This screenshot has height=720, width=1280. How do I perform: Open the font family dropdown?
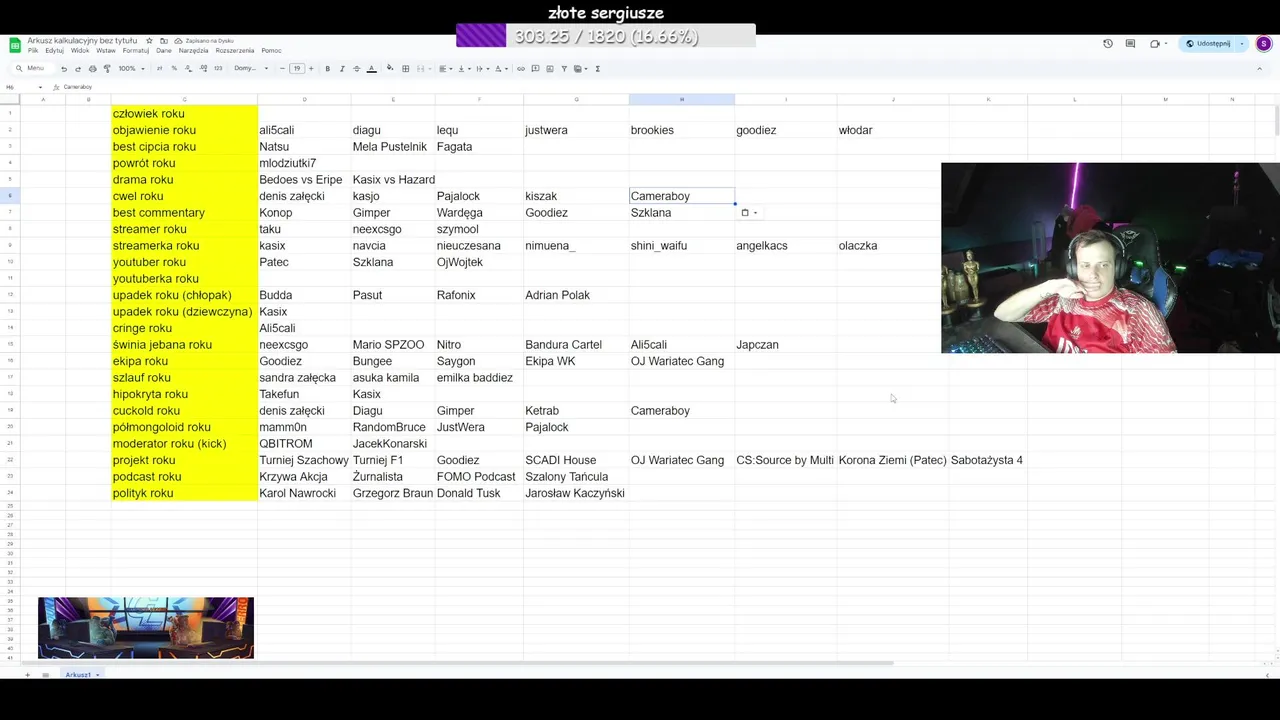251,69
